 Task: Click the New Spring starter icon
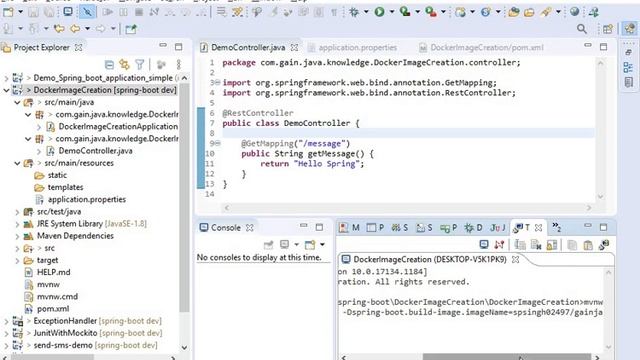coord(486,12)
